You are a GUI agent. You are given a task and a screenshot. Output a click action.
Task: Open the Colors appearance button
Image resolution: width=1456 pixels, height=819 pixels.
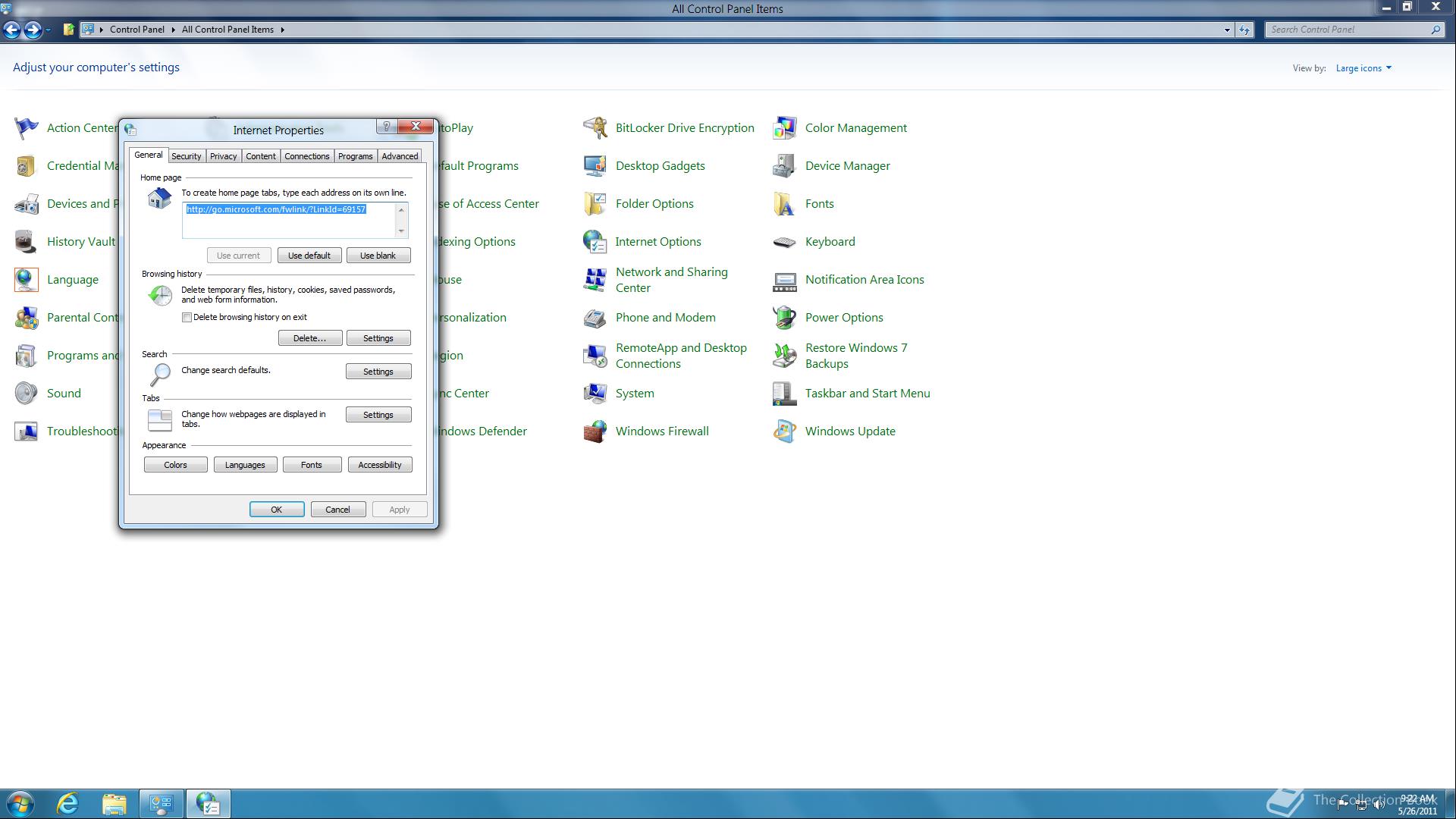175,465
